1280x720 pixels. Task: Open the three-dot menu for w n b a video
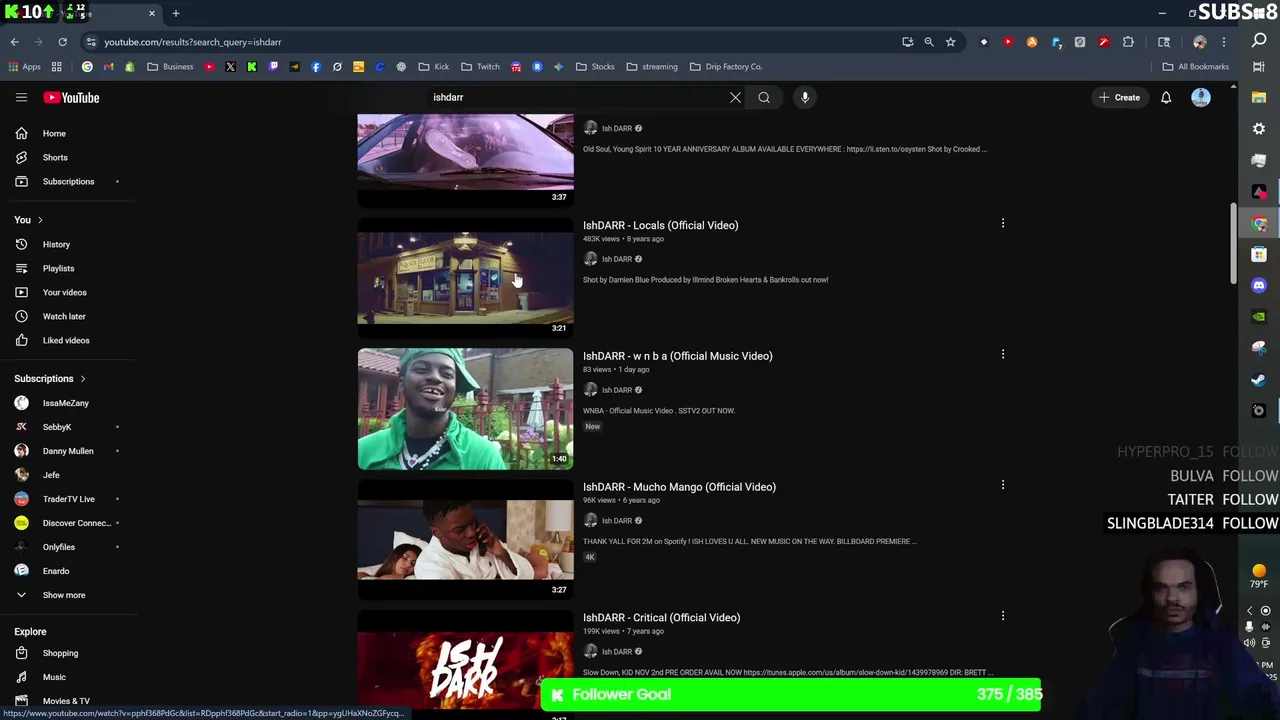[x=1003, y=354]
